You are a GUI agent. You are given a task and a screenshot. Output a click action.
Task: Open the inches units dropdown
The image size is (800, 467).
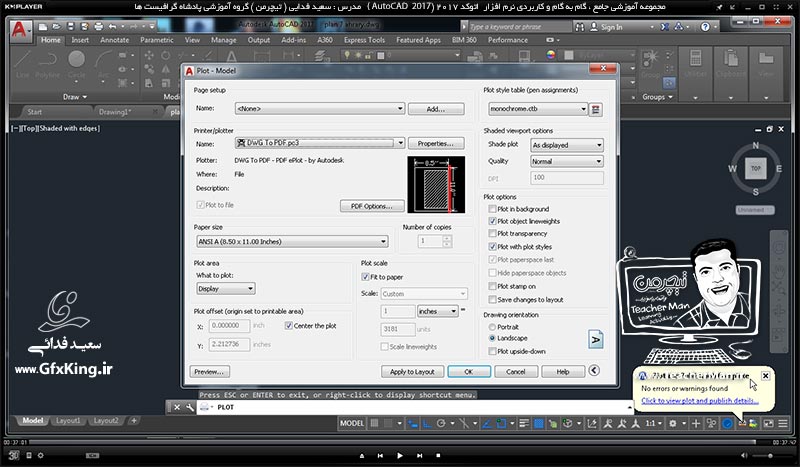(x=437, y=311)
